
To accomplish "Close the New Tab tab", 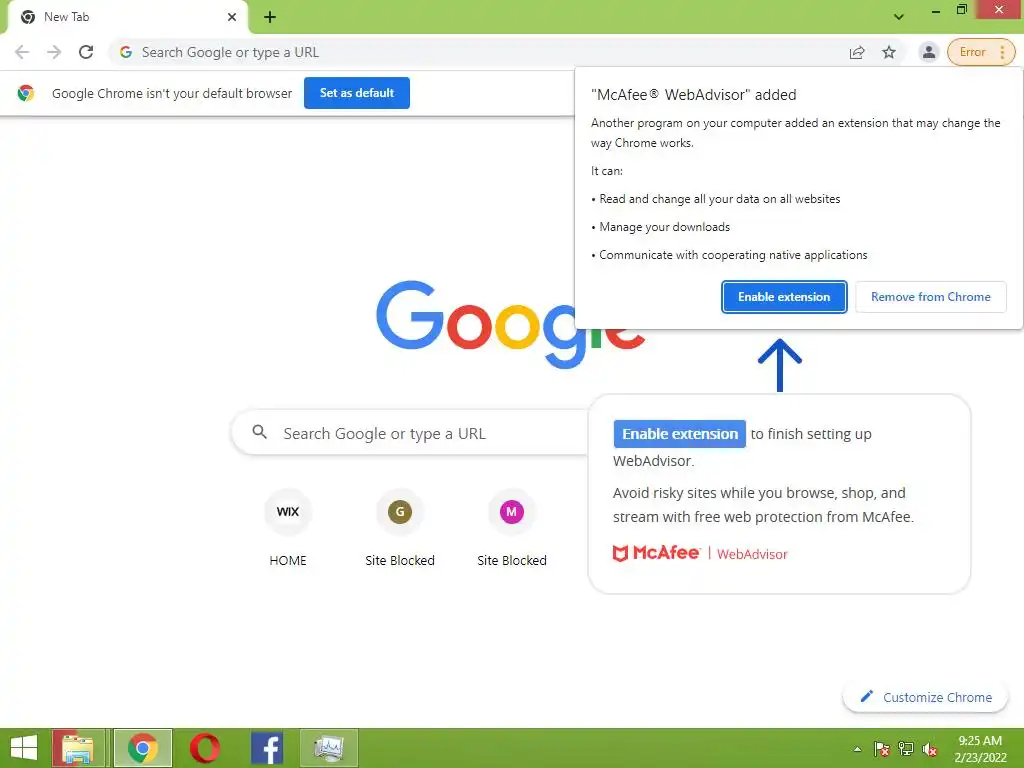I will (232, 17).
